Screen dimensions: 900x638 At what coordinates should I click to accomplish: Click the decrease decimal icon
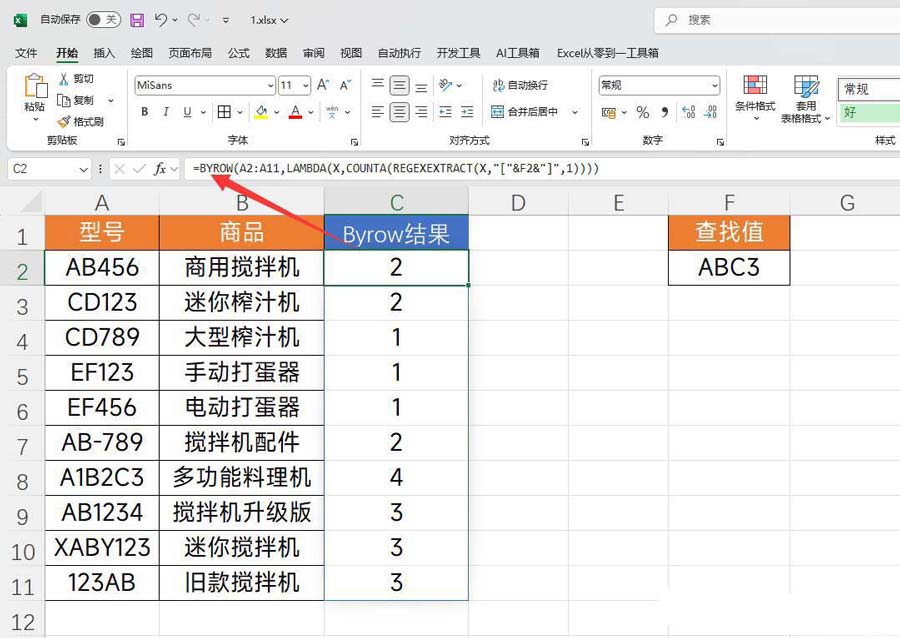711,112
